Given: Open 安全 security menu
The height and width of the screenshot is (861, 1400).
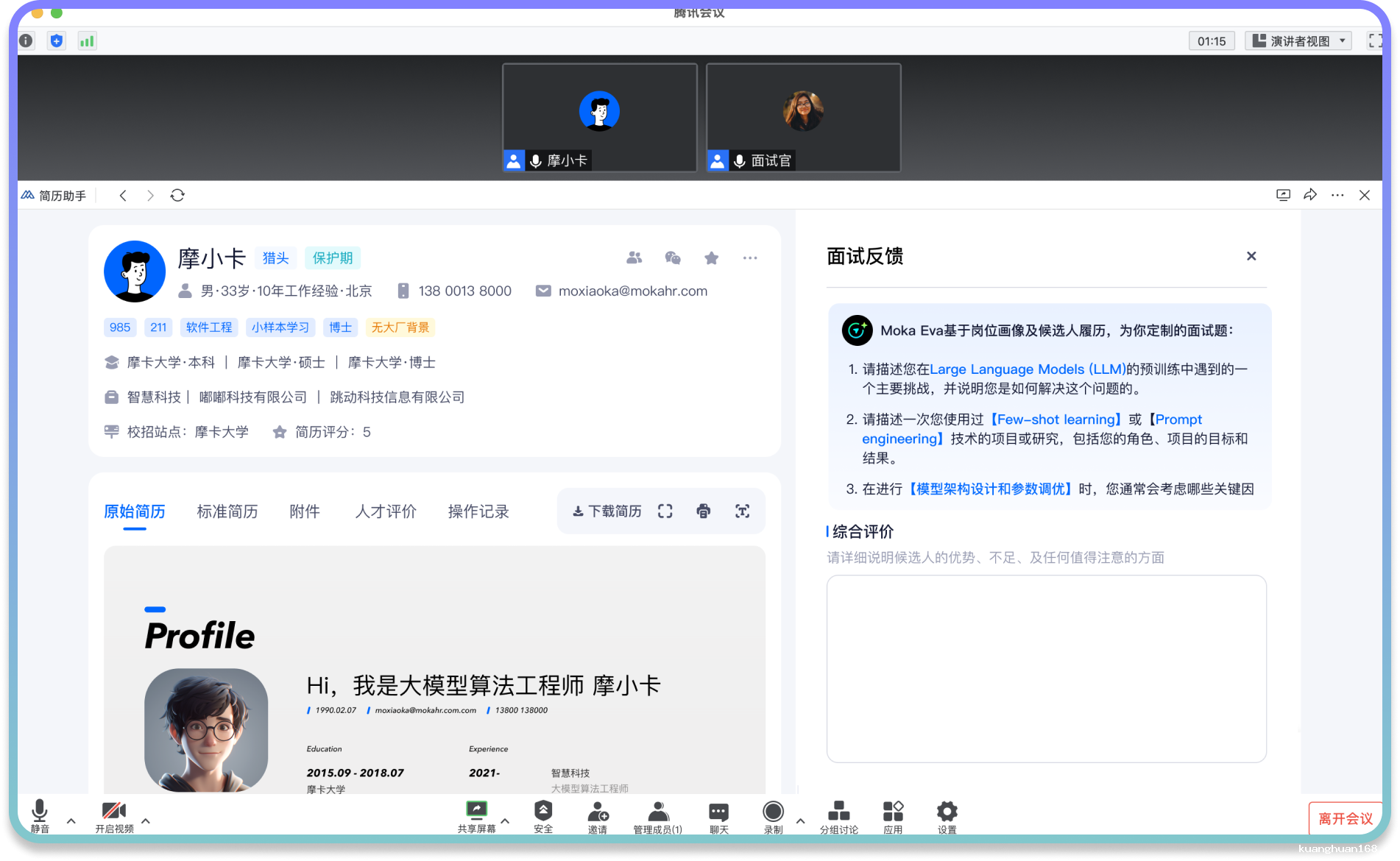Looking at the screenshot, I should [543, 817].
